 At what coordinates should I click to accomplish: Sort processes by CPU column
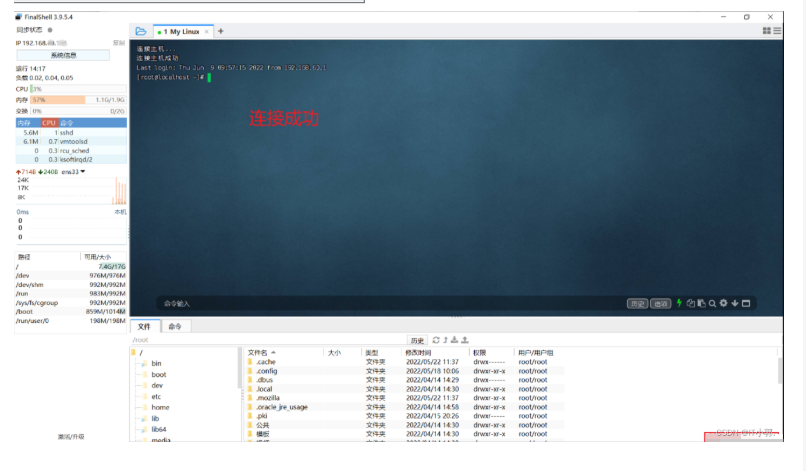(x=49, y=123)
